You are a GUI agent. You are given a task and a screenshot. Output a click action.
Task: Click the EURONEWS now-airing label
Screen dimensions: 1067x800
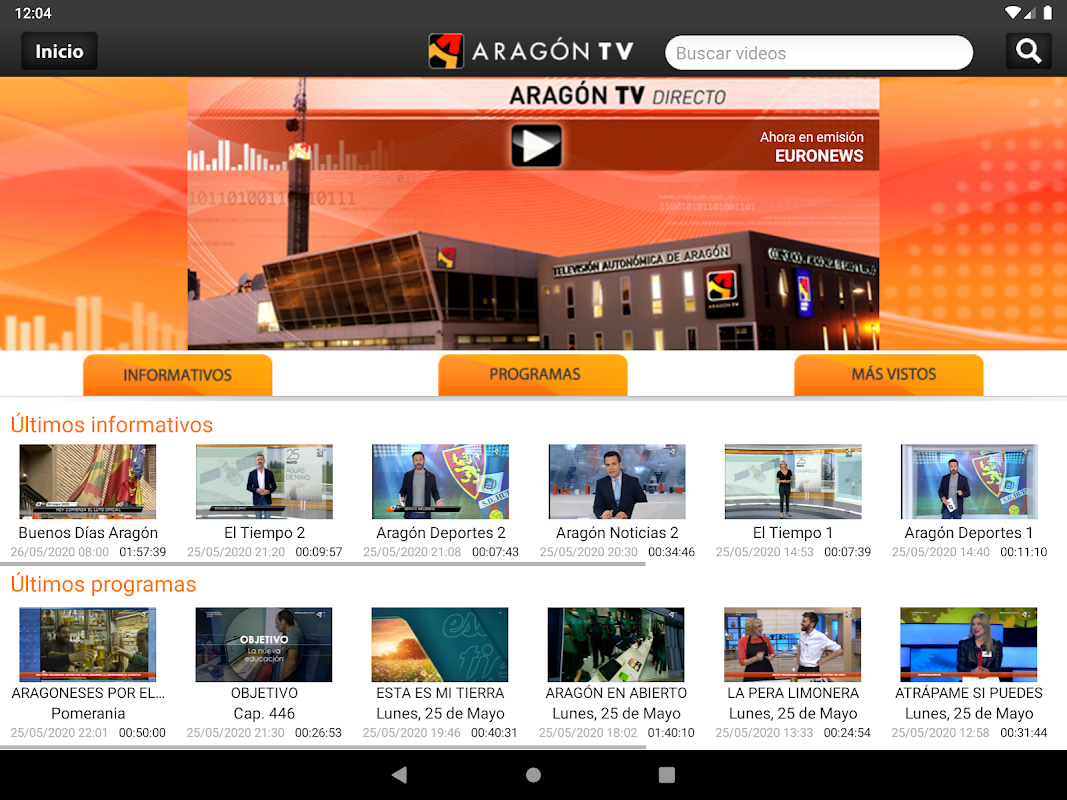819,156
